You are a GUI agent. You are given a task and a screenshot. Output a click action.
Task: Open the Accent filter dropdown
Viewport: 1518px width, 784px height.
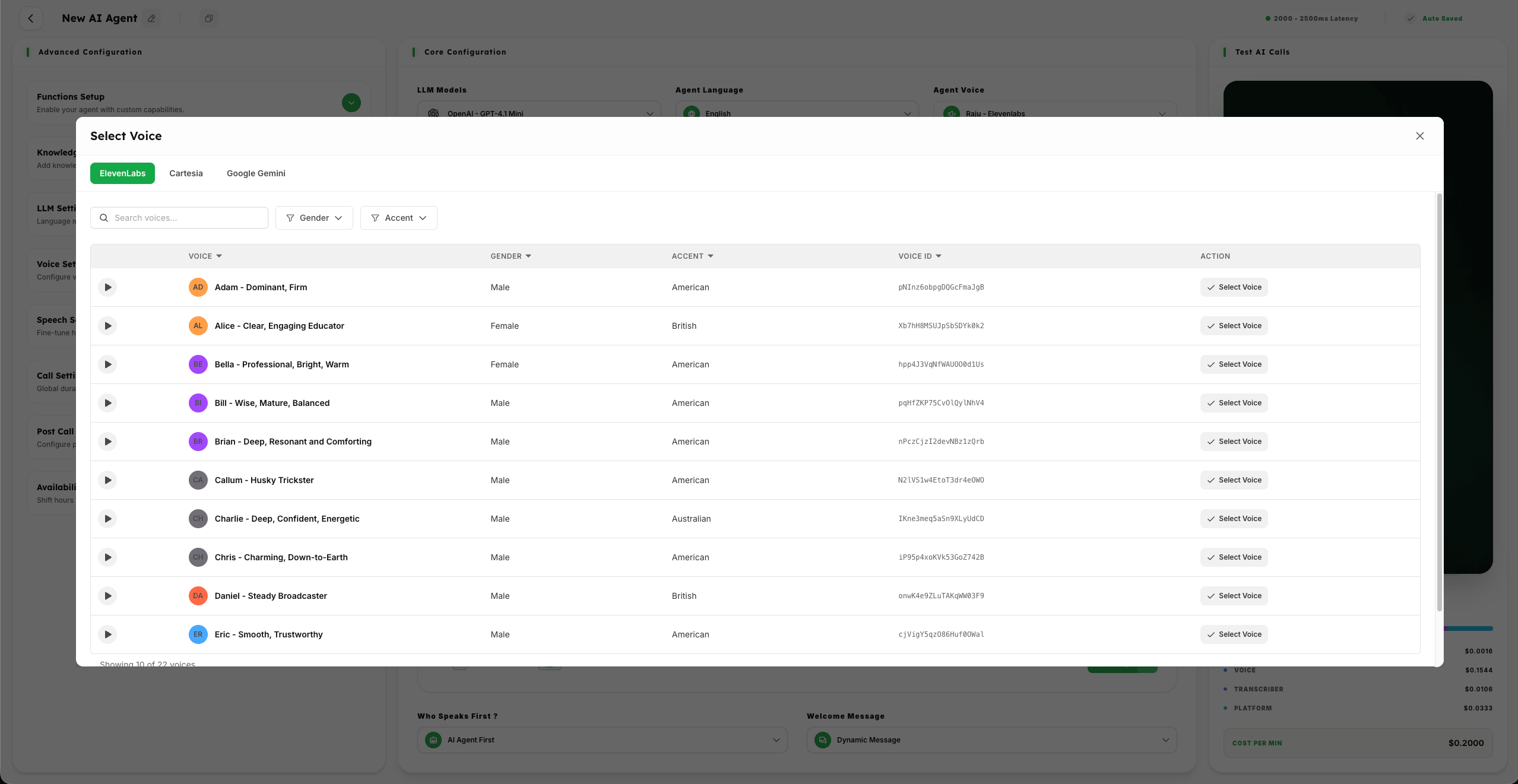click(x=398, y=218)
